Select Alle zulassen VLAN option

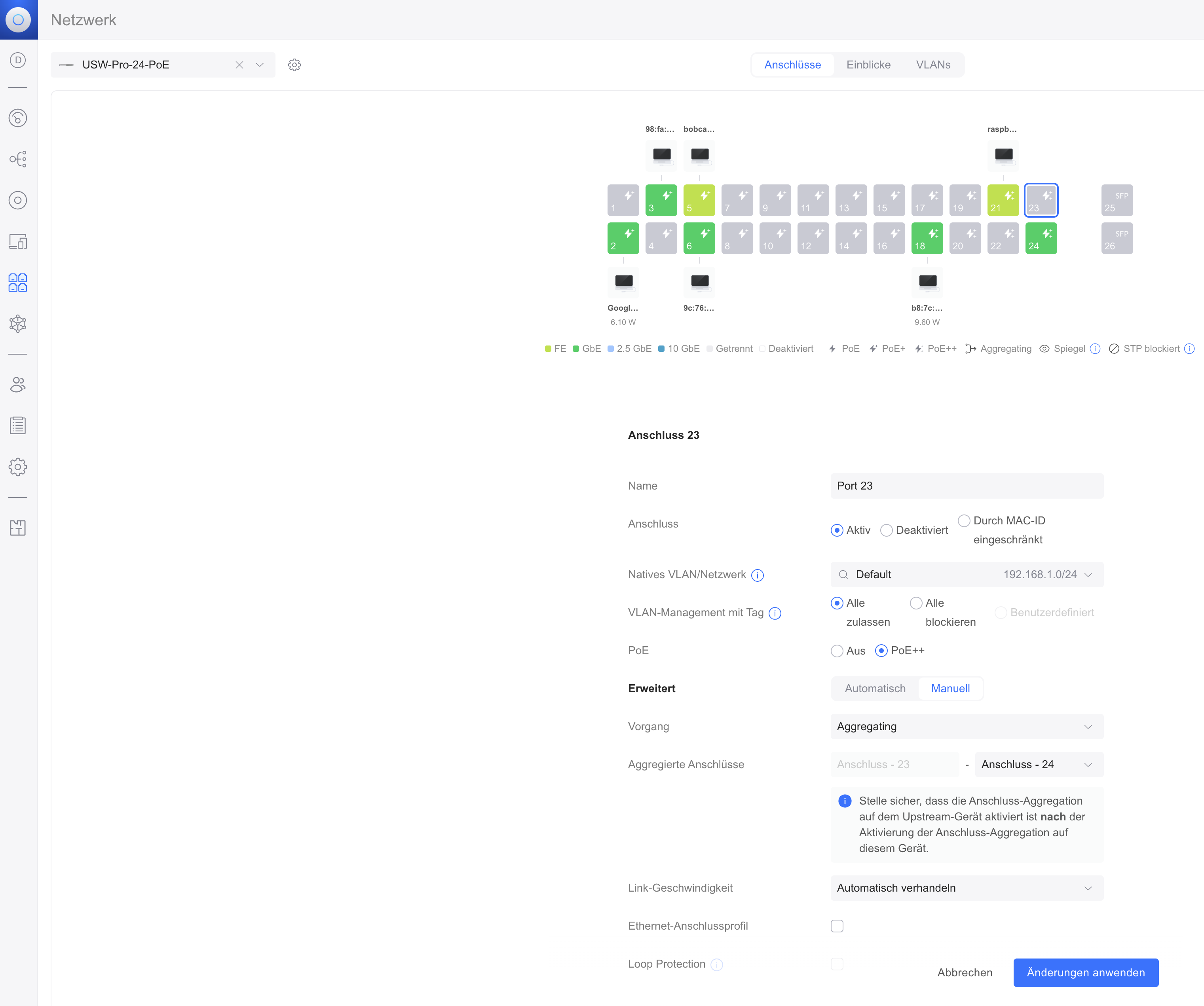(836, 603)
